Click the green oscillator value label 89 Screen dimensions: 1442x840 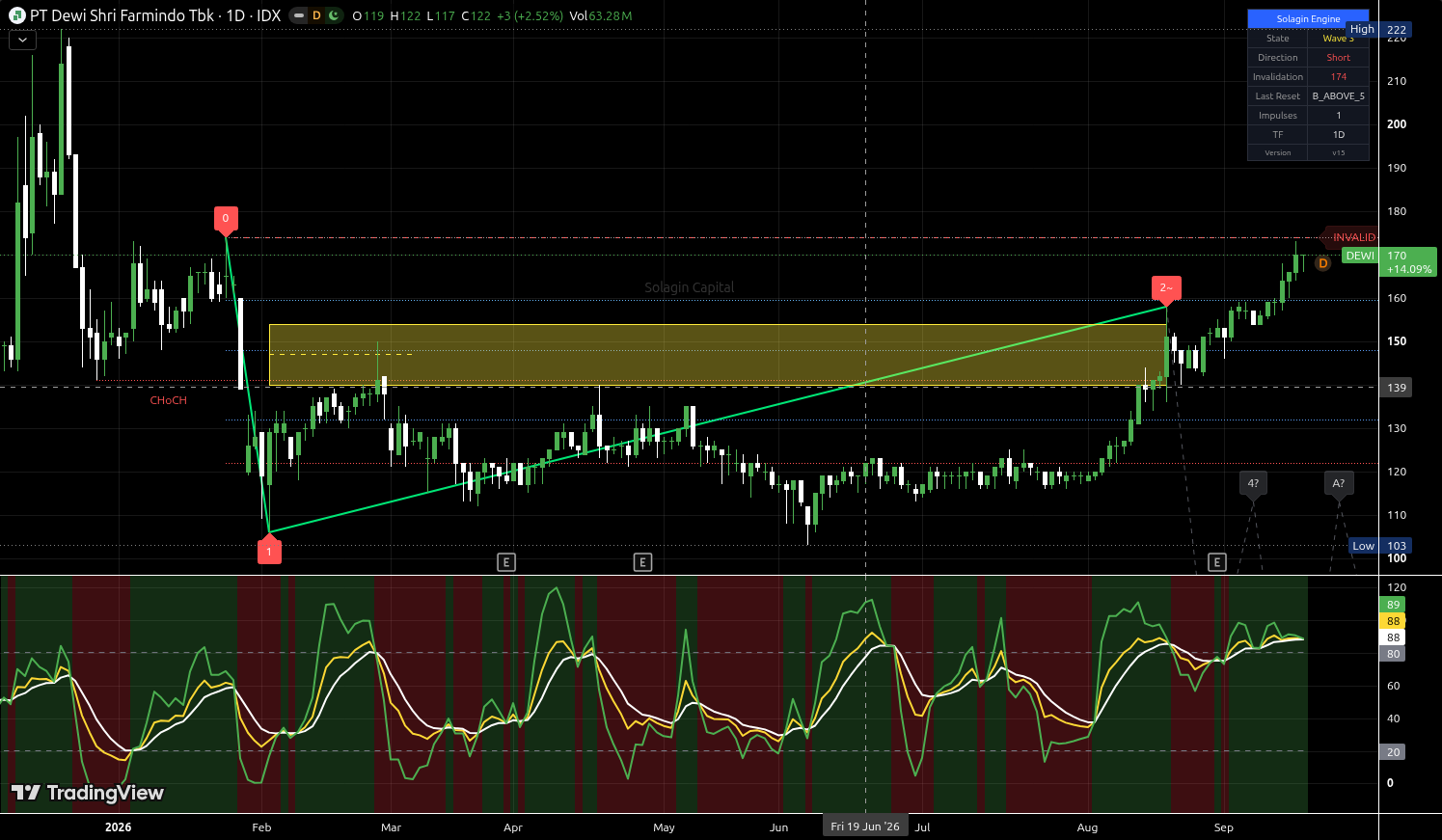click(x=1393, y=605)
